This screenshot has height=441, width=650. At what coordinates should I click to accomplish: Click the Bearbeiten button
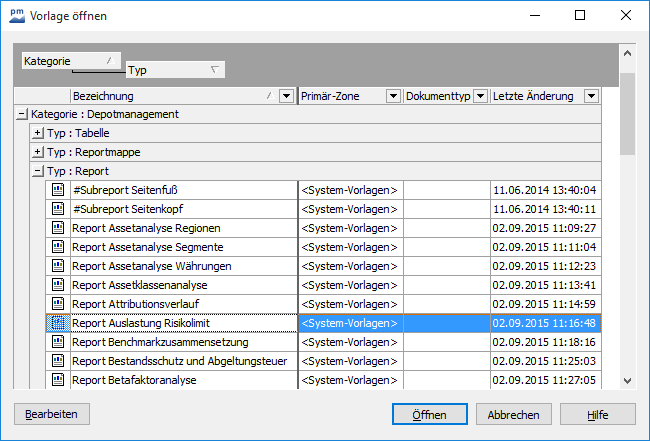52,414
